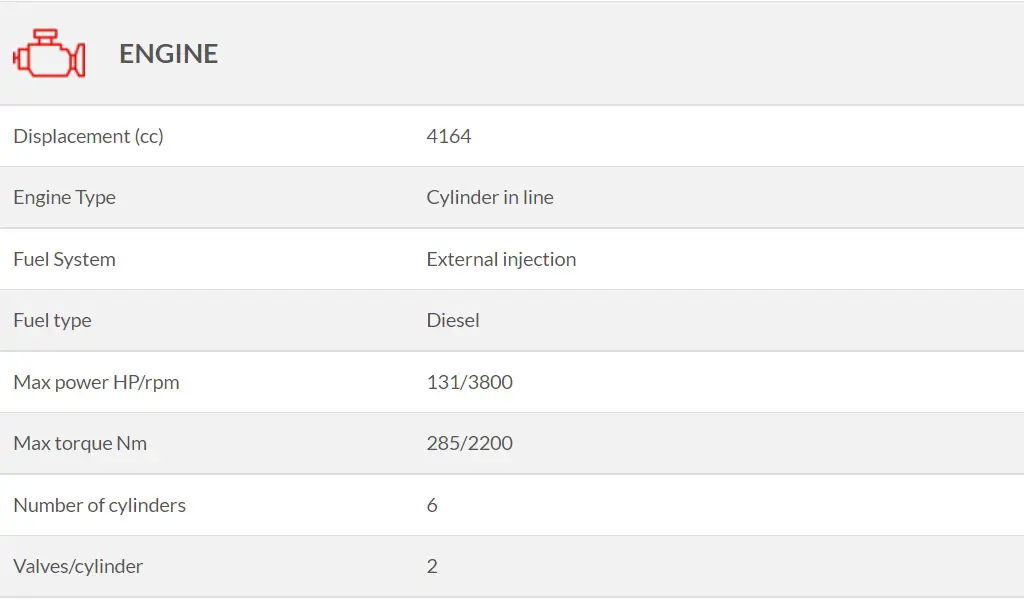Select the Diesel fuel value
This screenshot has height=600, width=1024.
click(x=453, y=321)
